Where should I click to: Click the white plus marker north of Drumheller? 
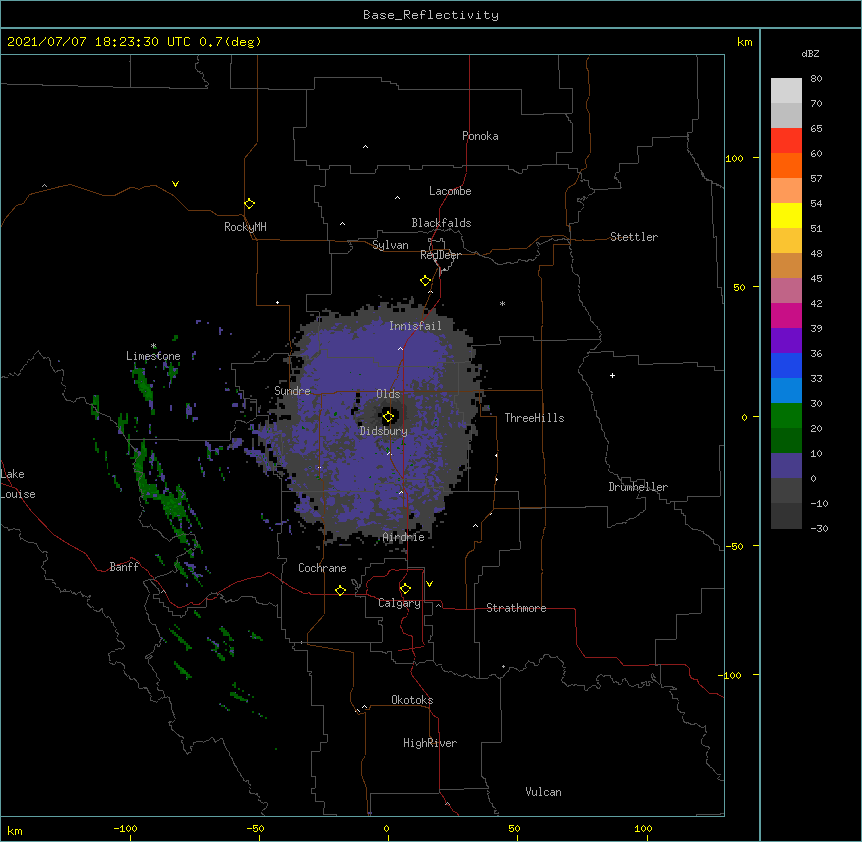coord(612,375)
